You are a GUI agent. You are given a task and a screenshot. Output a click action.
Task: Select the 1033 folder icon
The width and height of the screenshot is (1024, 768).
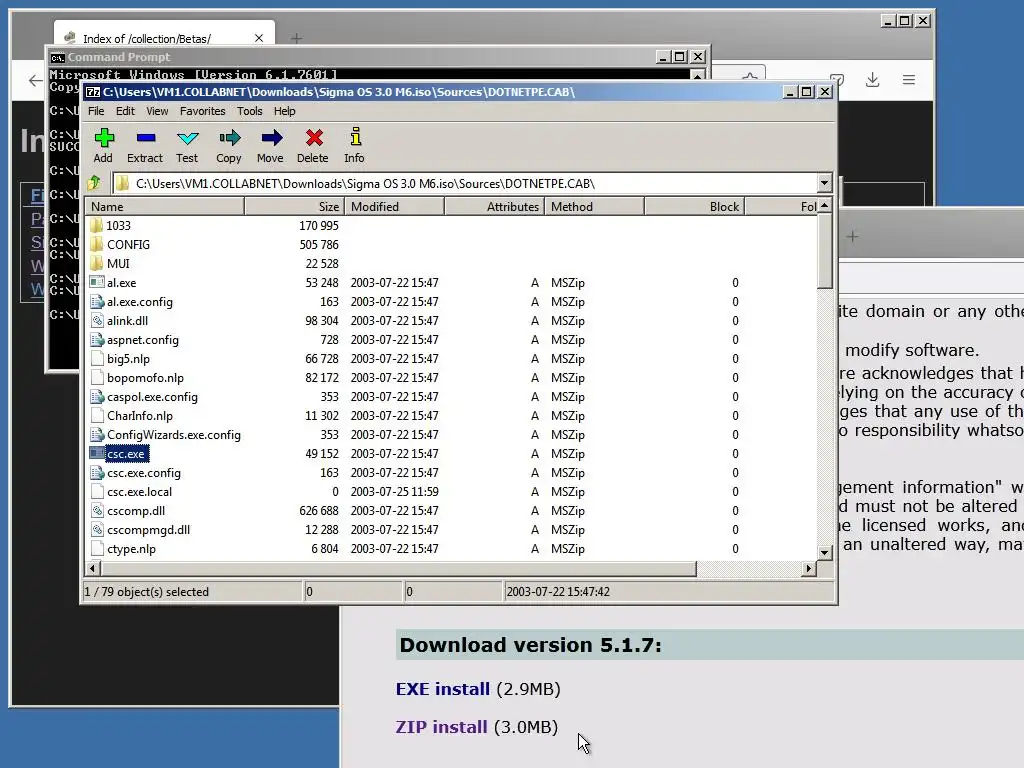coord(97,225)
